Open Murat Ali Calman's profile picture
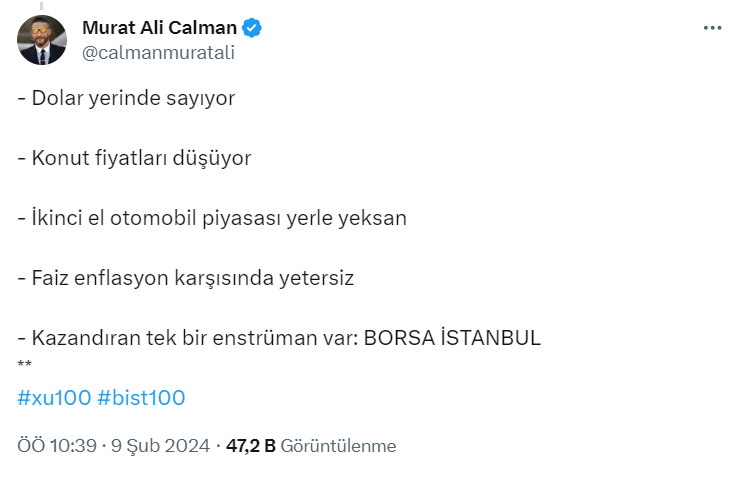744x477 pixels. (x=42, y=40)
